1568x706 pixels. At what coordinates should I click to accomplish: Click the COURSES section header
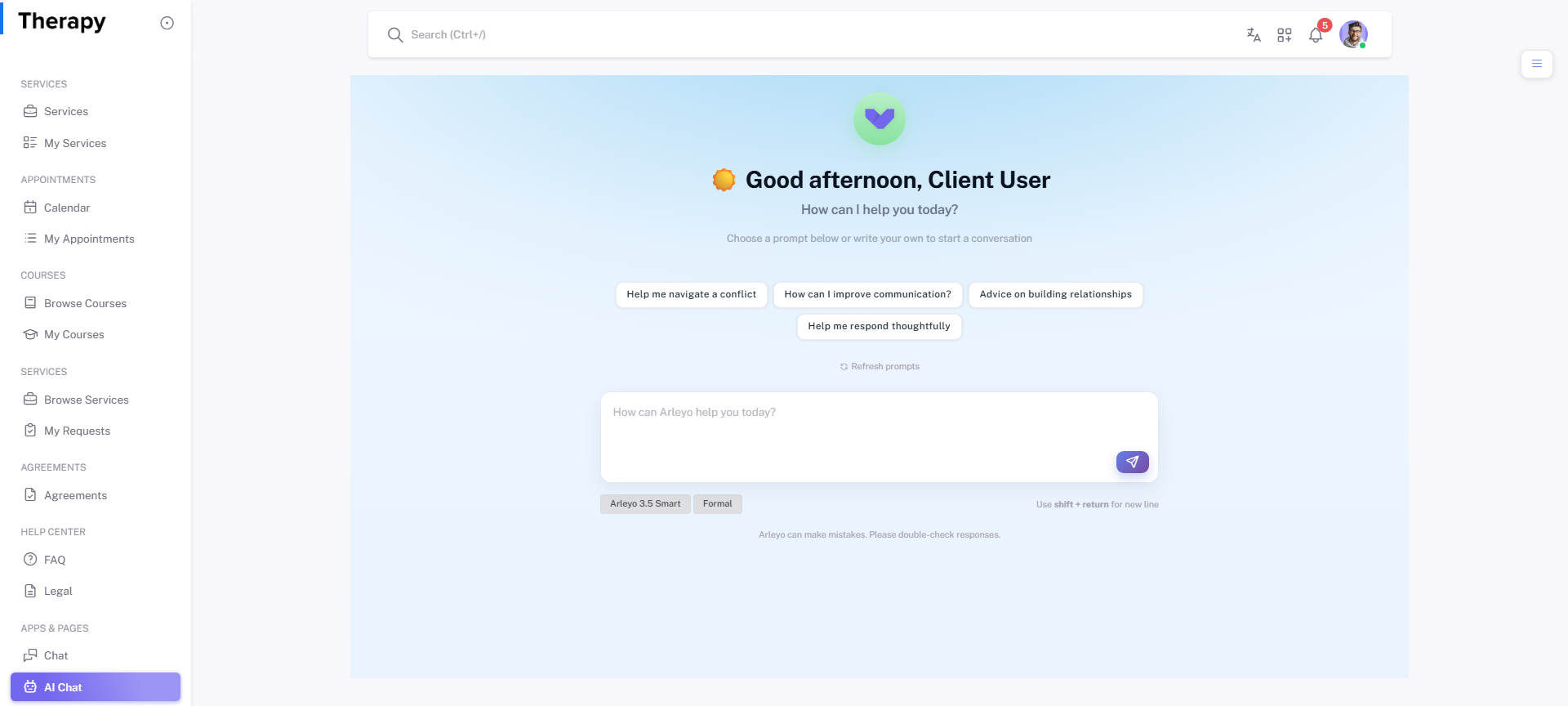(43, 275)
